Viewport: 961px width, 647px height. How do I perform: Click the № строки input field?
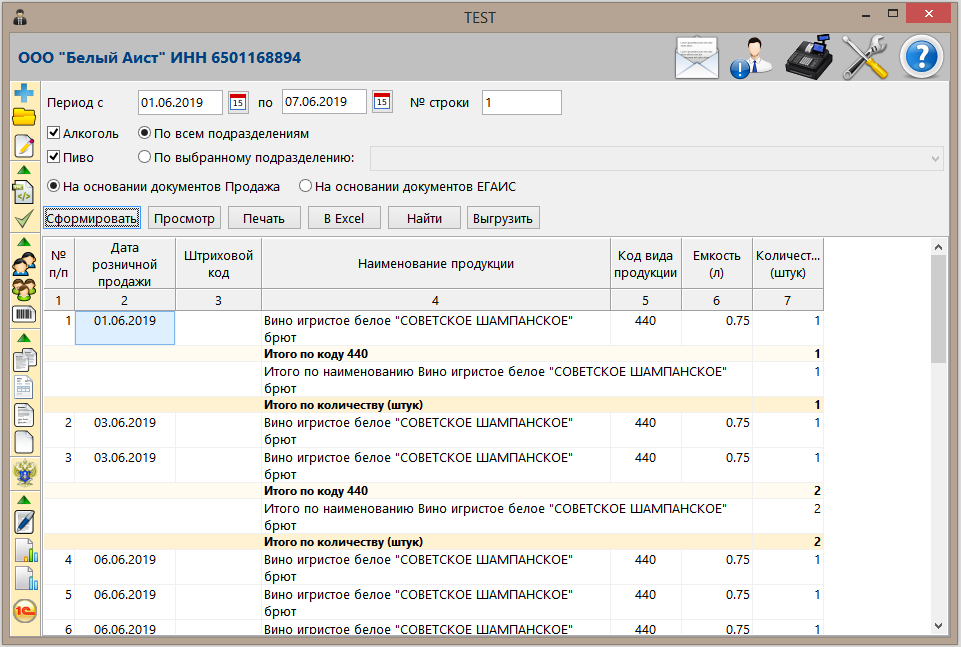522,102
